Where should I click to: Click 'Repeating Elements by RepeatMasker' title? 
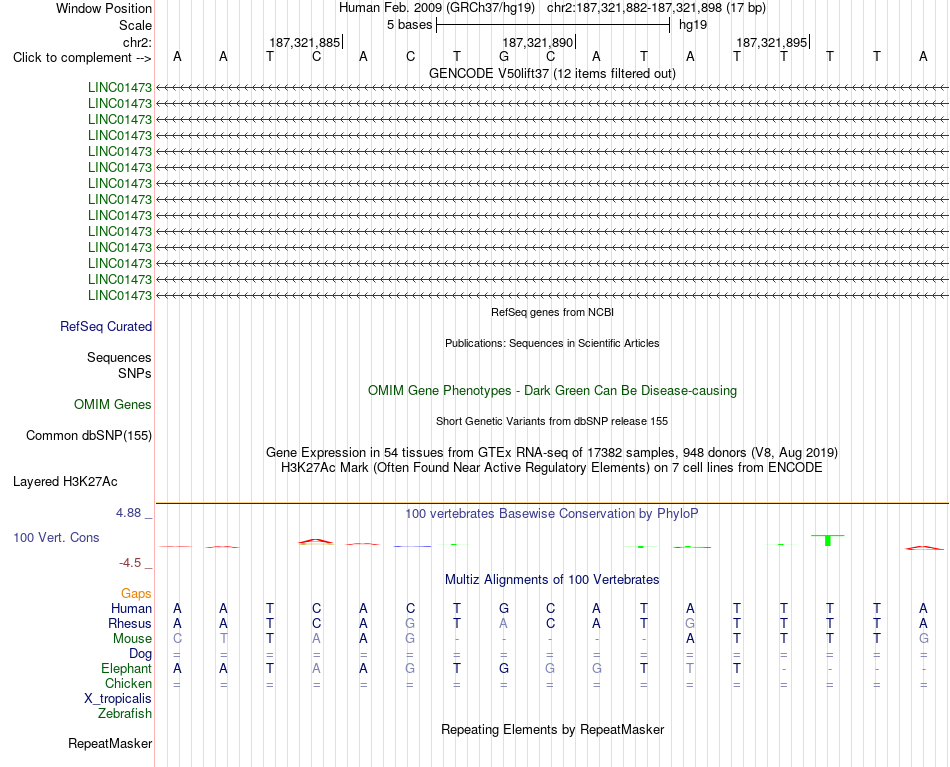click(x=552, y=729)
